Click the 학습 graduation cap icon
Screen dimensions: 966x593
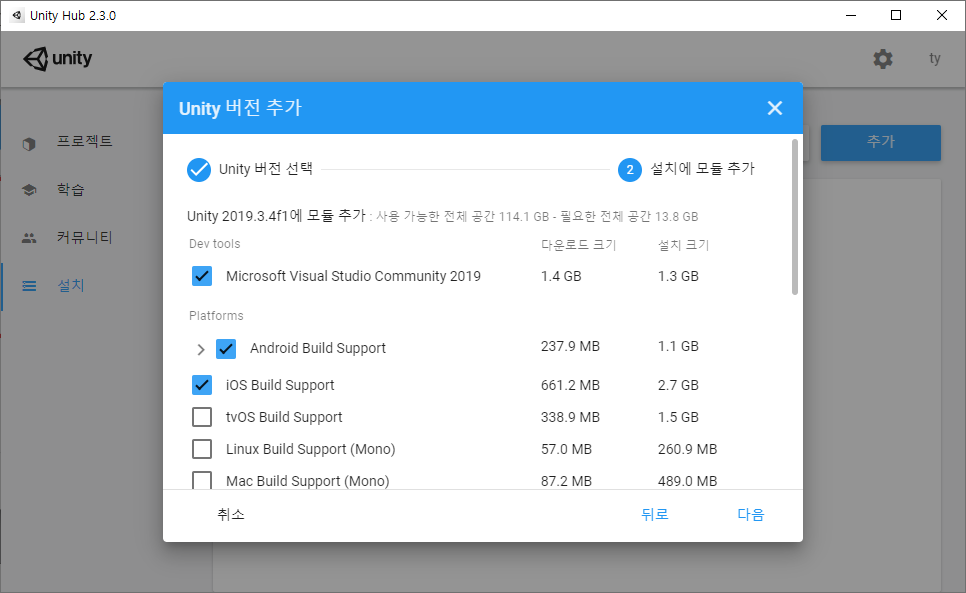(x=29, y=190)
